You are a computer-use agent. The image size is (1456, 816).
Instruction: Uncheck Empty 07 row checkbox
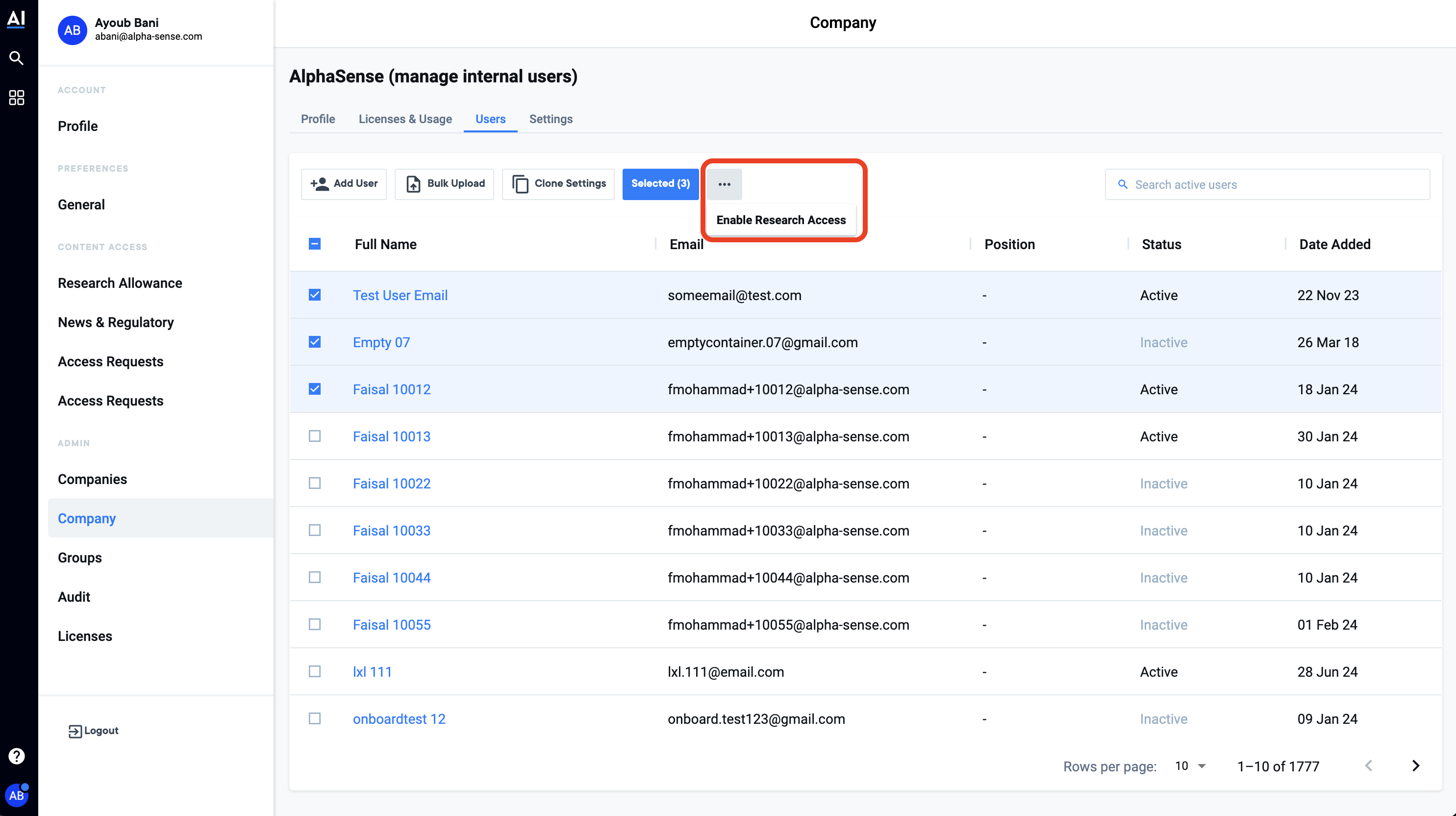315,342
